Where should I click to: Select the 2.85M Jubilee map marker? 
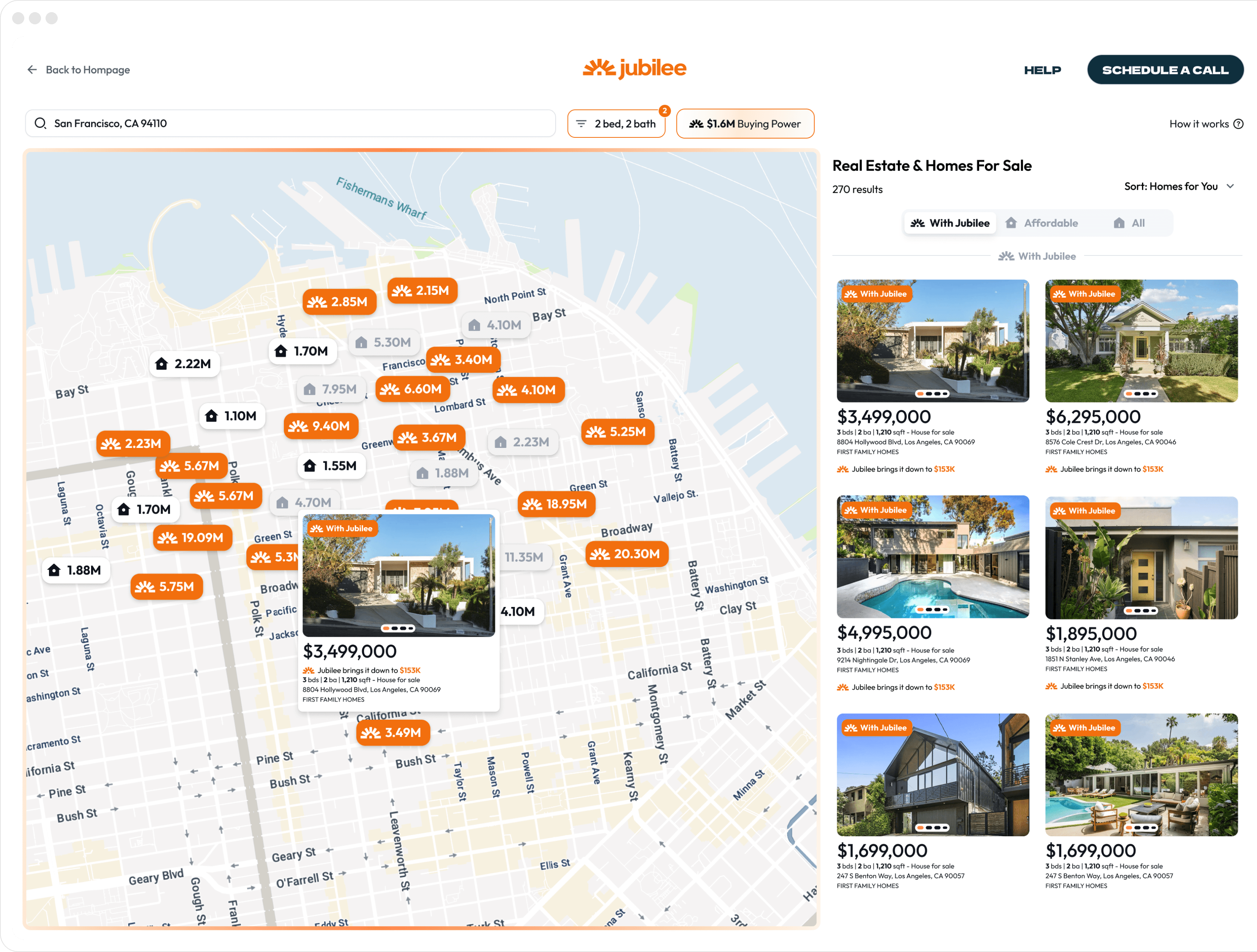click(x=339, y=302)
